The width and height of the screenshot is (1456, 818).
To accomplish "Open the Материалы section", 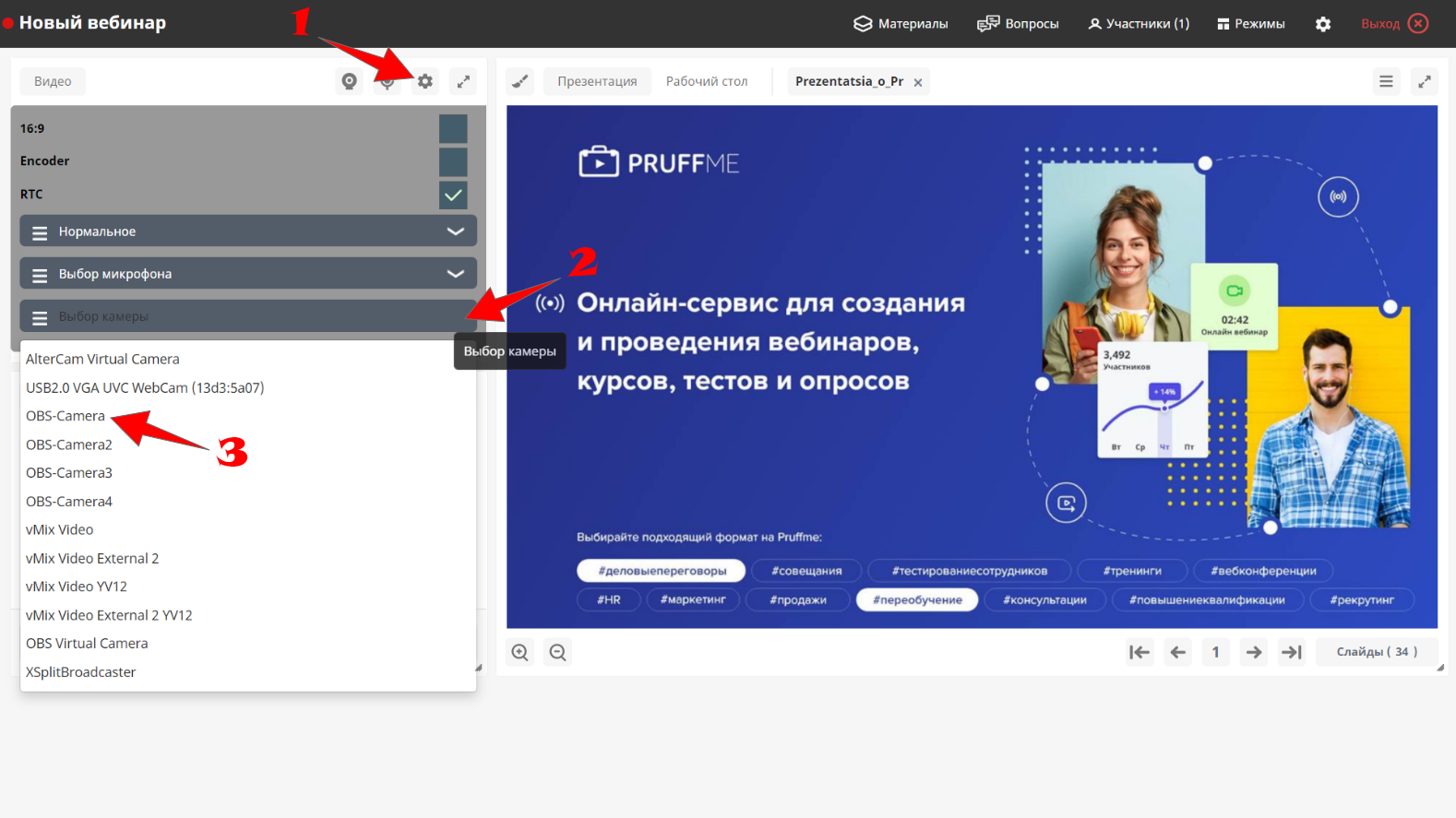I will pos(901,24).
